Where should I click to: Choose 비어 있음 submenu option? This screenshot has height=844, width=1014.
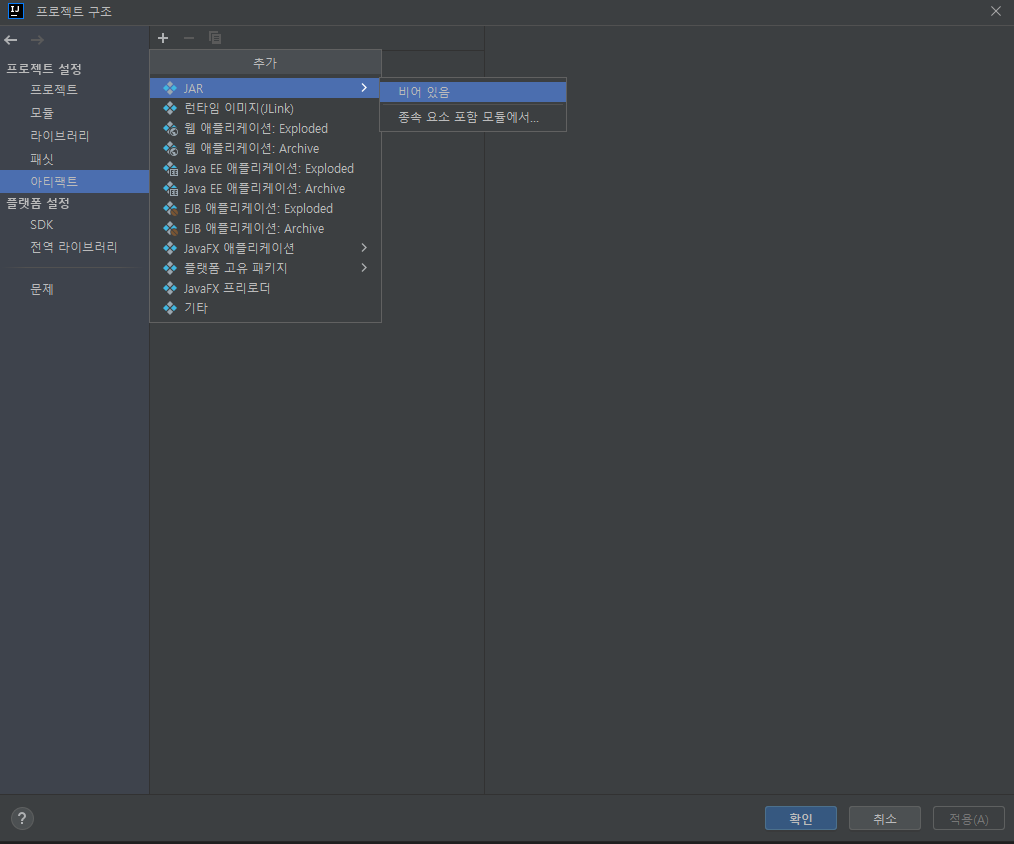click(x=473, y=92)
